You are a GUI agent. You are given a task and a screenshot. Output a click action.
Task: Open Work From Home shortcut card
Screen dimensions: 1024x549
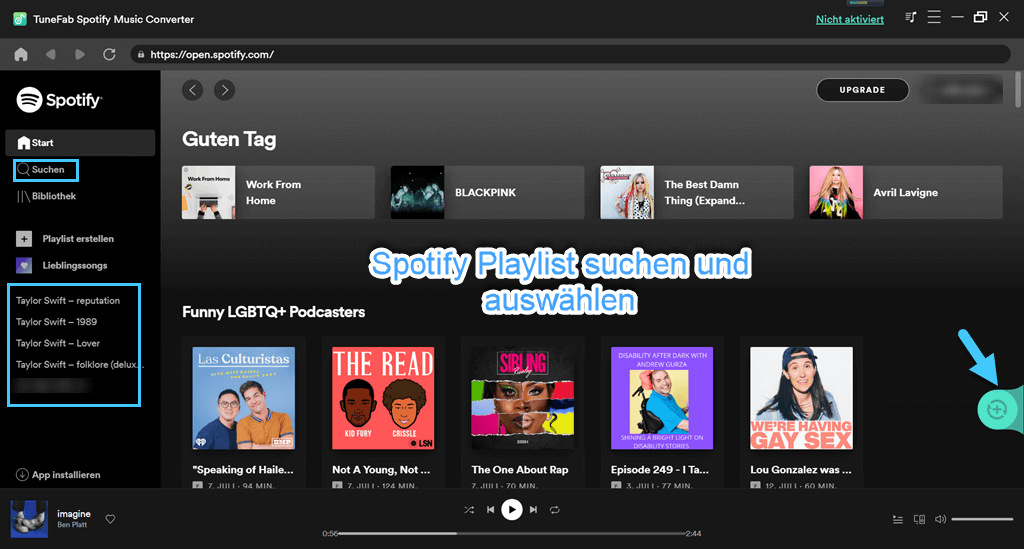point(278,192)
